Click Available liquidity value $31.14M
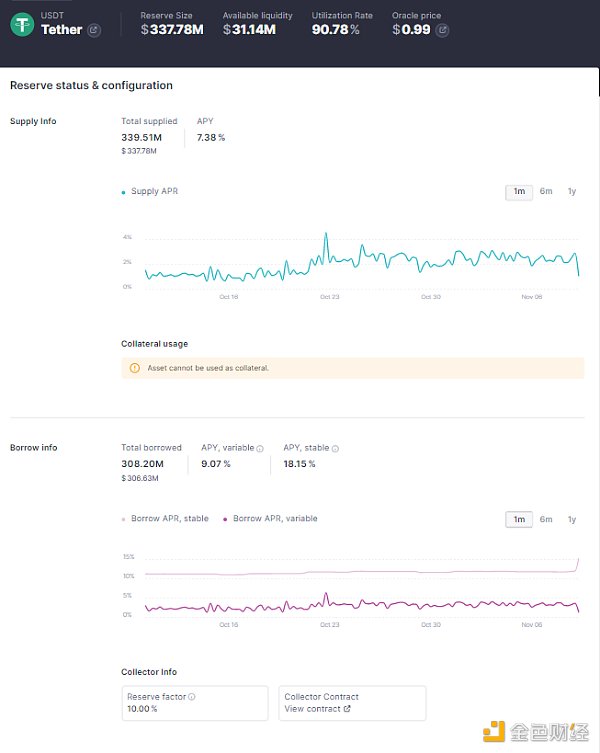This screenshot has width=600, height=753. pos(249,30)
